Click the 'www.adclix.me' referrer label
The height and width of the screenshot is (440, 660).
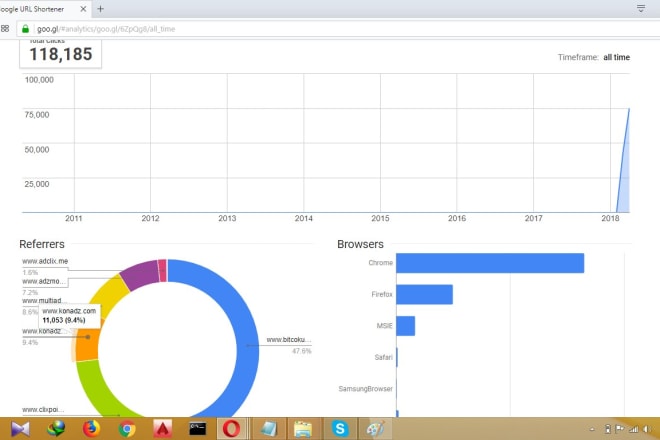pos(45,261)
